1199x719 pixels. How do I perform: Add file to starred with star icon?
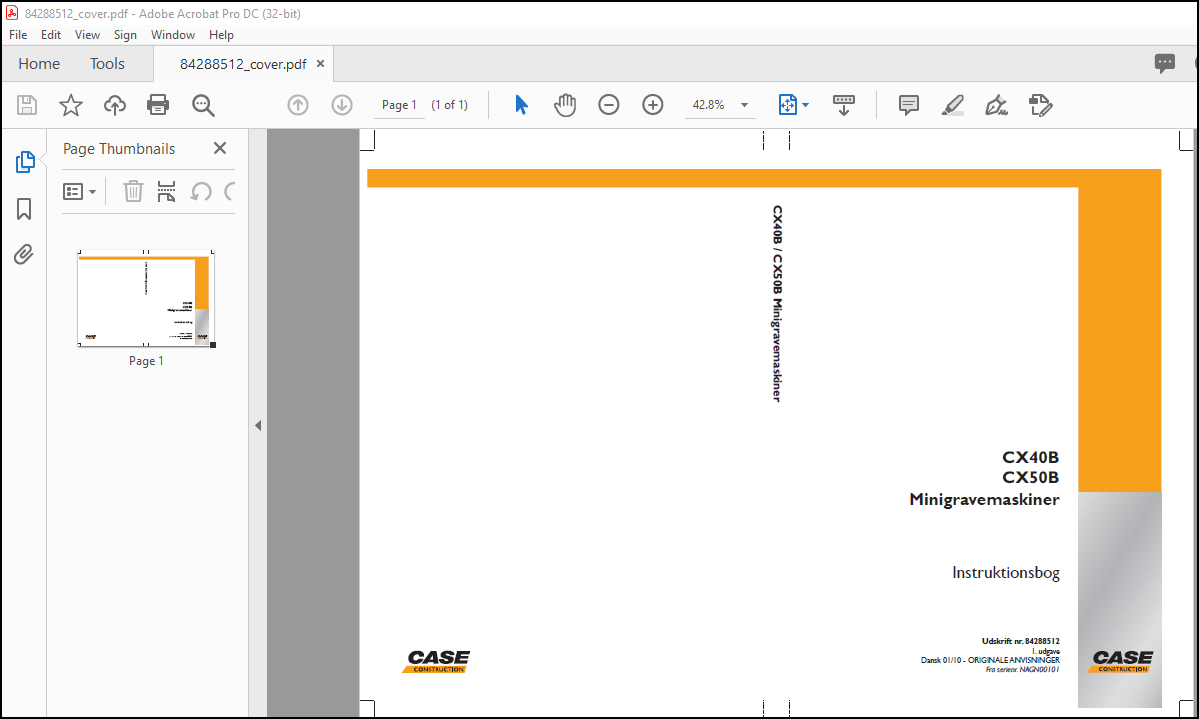70,105
